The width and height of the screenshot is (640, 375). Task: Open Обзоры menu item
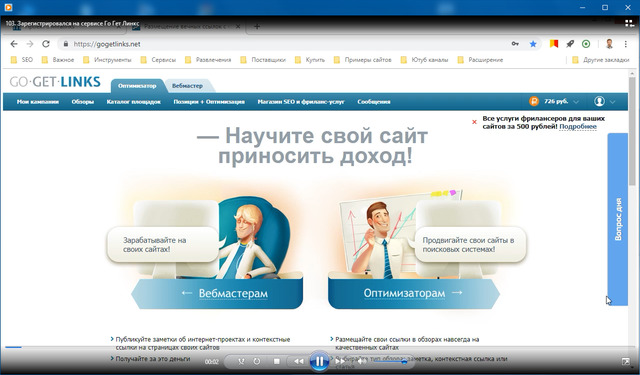coord(83,102)
